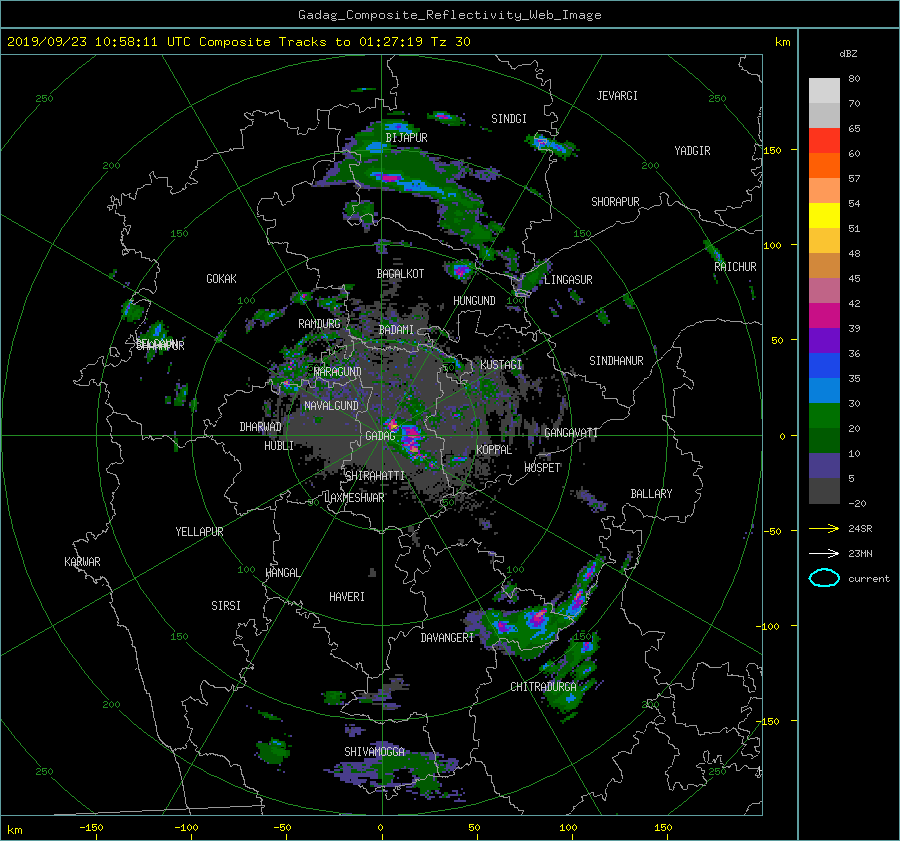Click the white 23MN arrow legend icon
The height and width of the screenshot is (841, 900).
(x=824, y=553)
